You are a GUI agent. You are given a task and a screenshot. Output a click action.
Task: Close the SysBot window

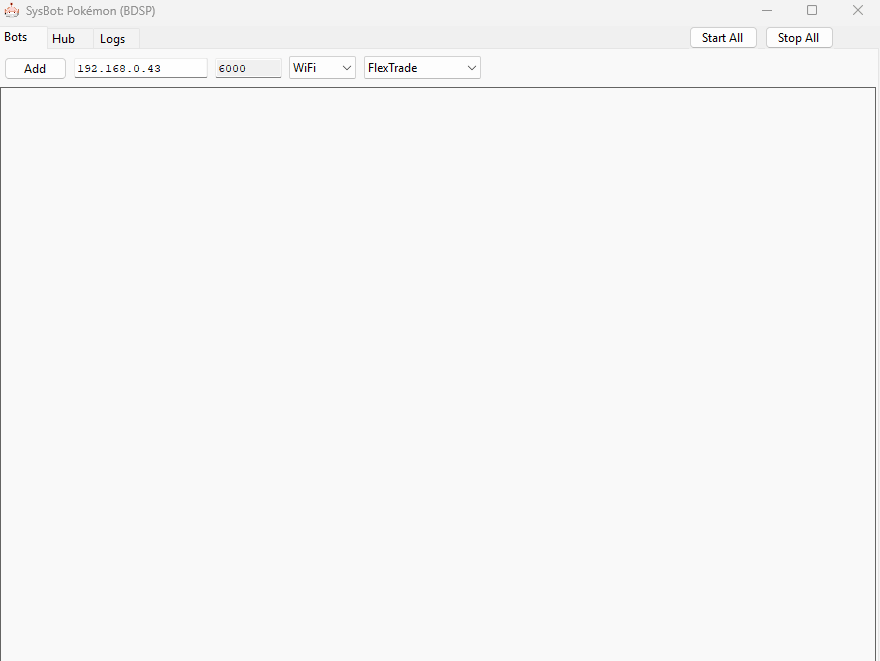coord(858,10)
